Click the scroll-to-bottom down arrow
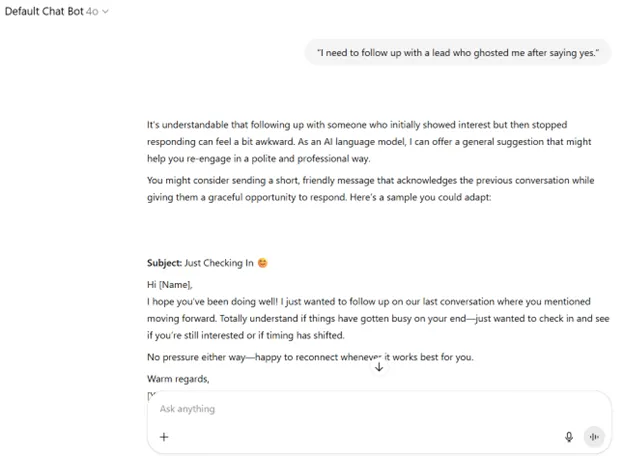This screenshot has height=456, width=624. [x=379, y=367]
